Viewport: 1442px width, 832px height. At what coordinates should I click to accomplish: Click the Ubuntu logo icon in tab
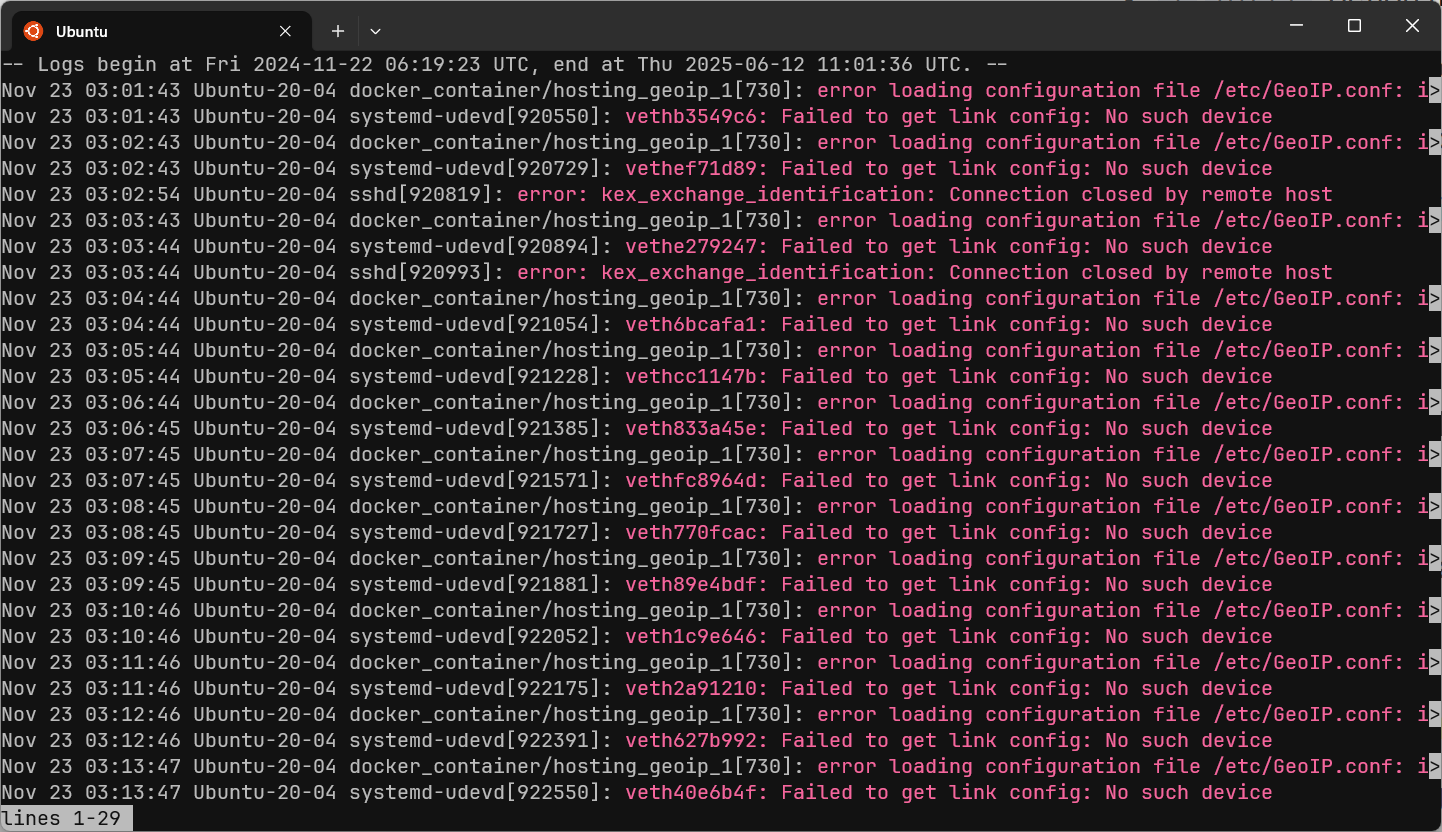click(x=33, y=31)
